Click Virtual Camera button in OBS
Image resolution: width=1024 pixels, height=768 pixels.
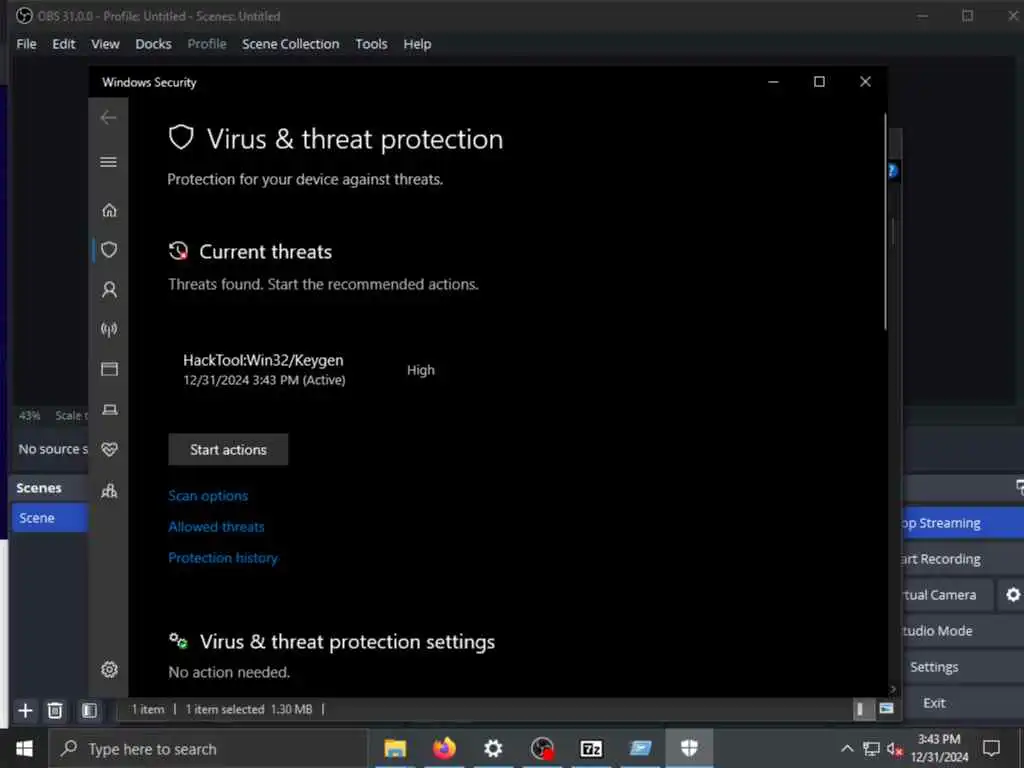tap(947, 595)
